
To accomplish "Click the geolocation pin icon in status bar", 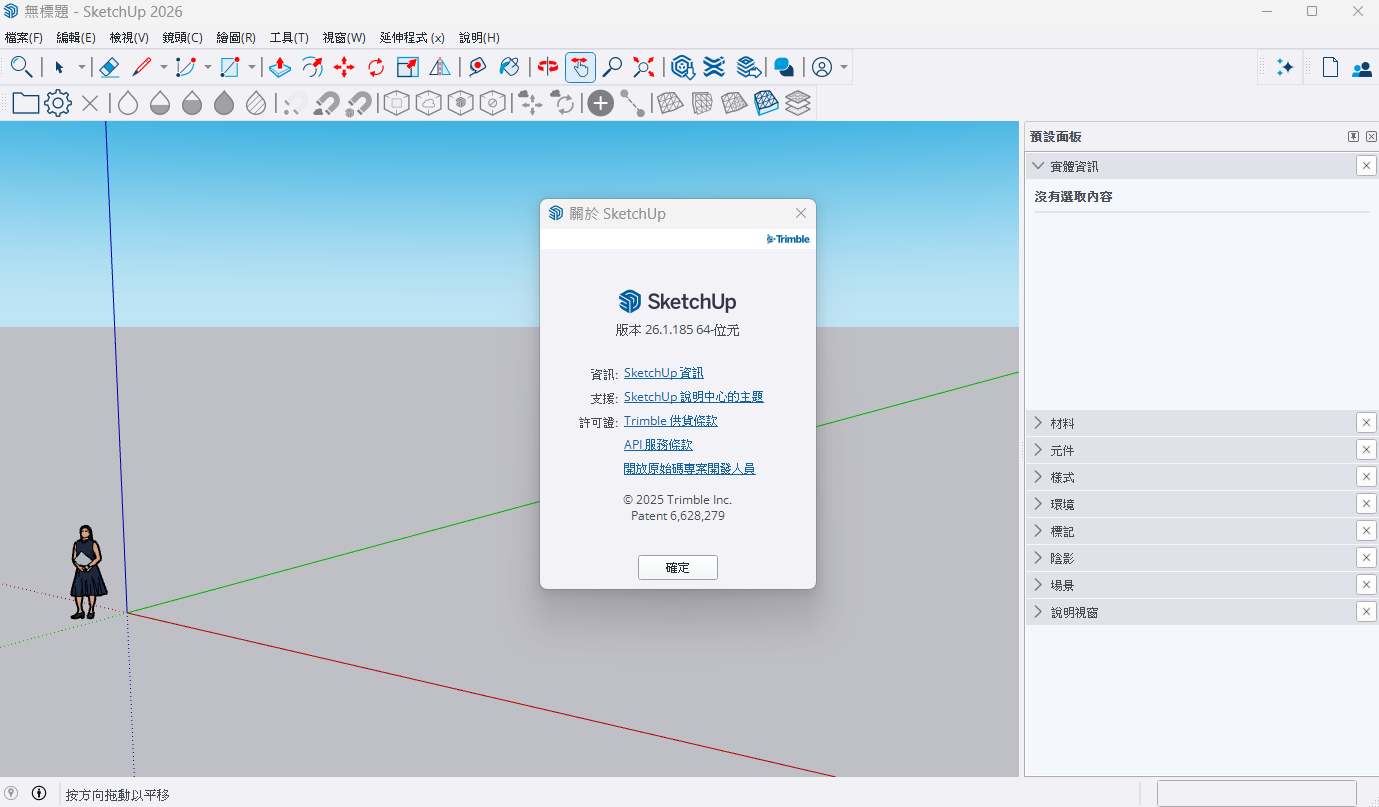I will pos(12,793).
